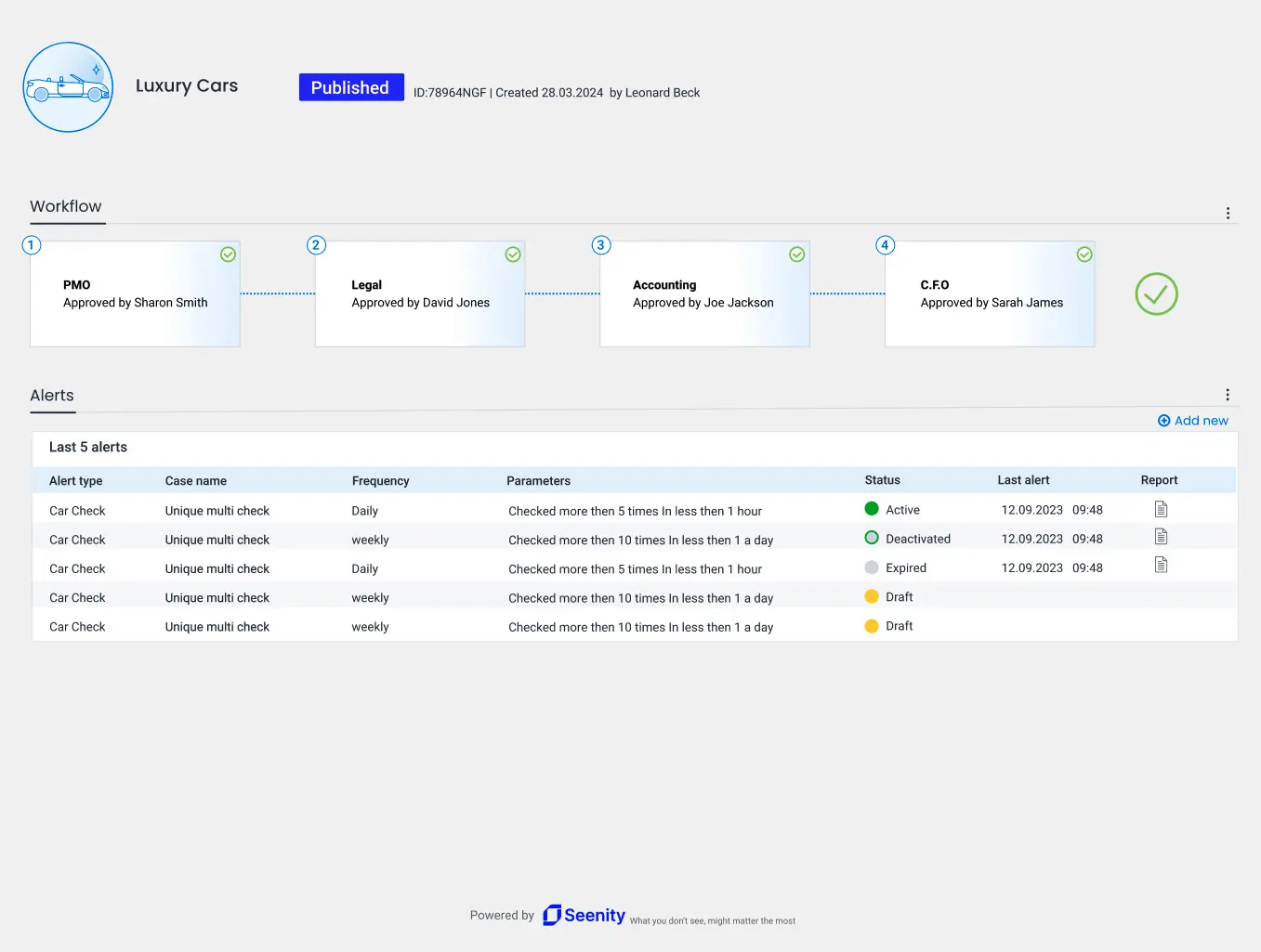Screen dimensions: 1261x952
Task: Open report icon for Expired alert
Action: click(x=1161, y=565)
